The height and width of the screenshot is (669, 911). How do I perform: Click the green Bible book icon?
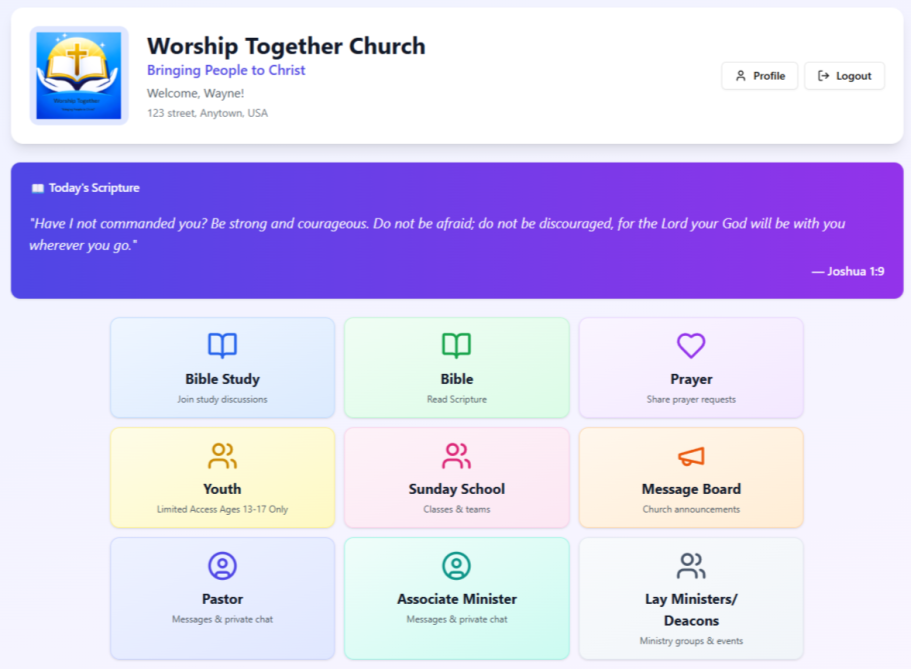pyautogui.click(x=456, y=346)
